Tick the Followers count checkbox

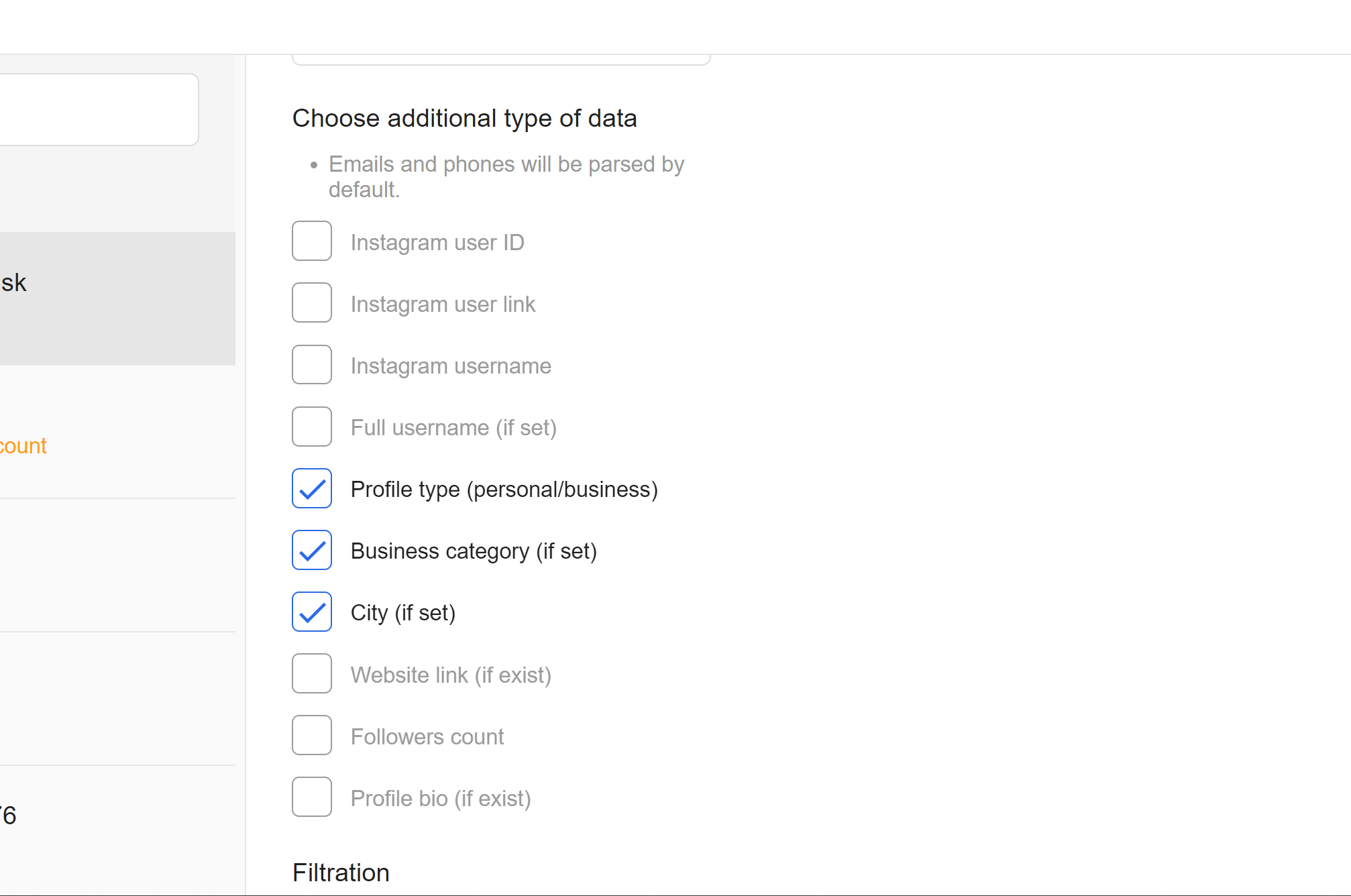pos(312,735)
